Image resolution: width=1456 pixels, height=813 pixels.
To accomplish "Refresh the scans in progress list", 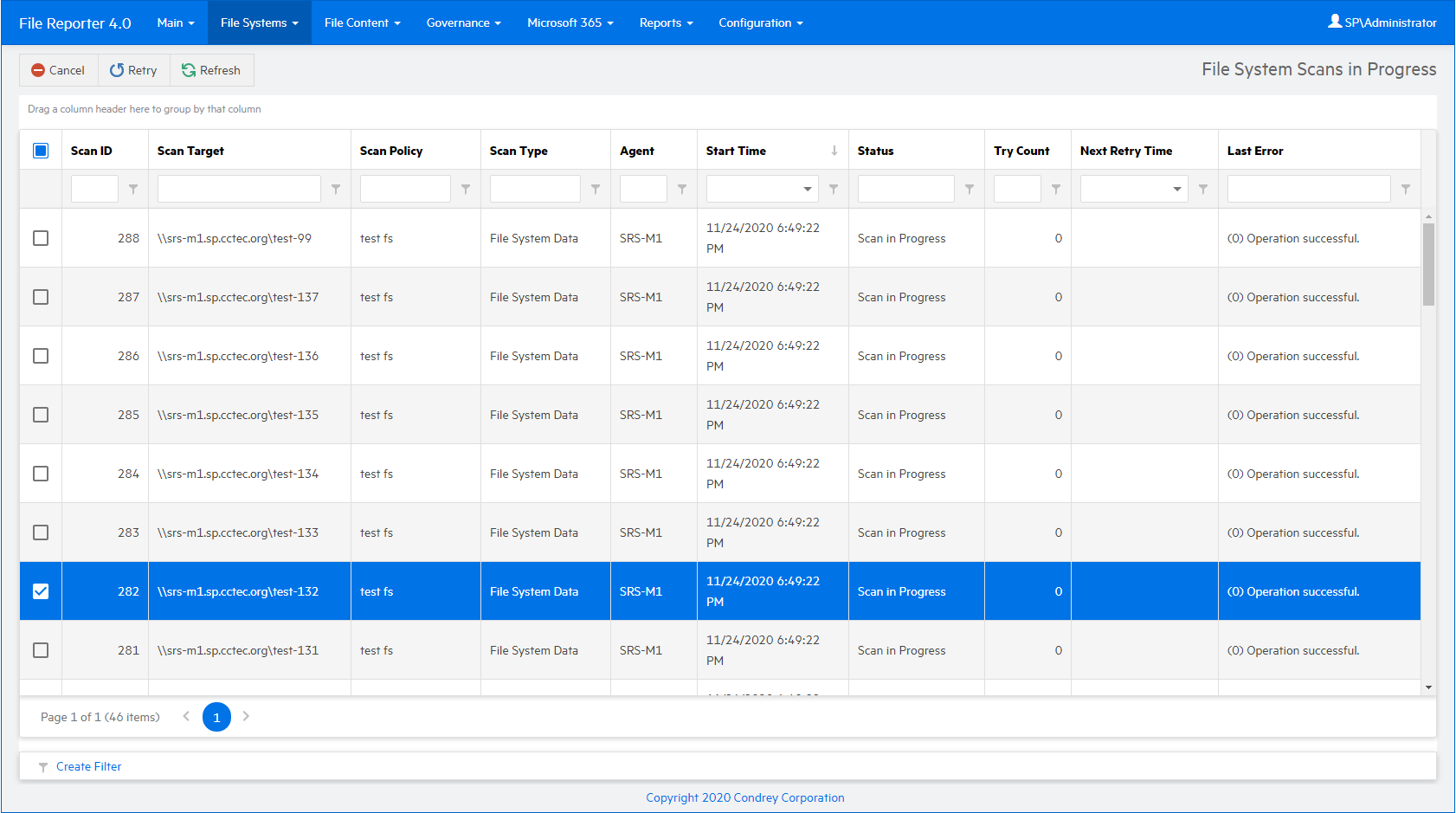I will (x=211, y=70).
